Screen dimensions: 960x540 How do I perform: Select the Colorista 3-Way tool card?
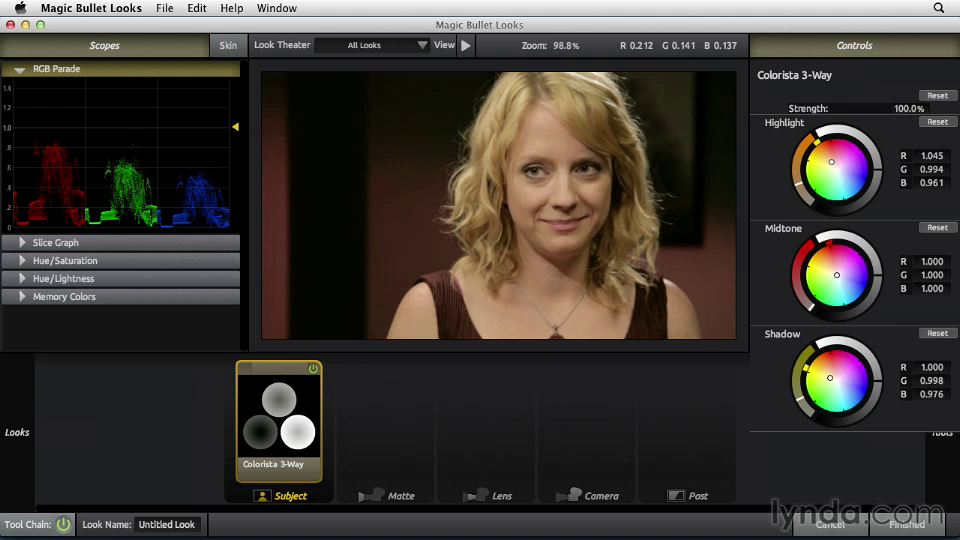point(279,421)
